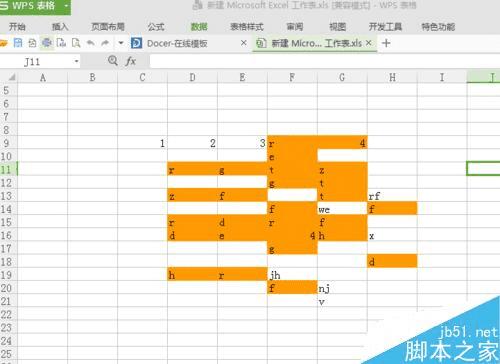Click into the formula bar input
The image size is (500, 364).
click(x=325, y=62)
